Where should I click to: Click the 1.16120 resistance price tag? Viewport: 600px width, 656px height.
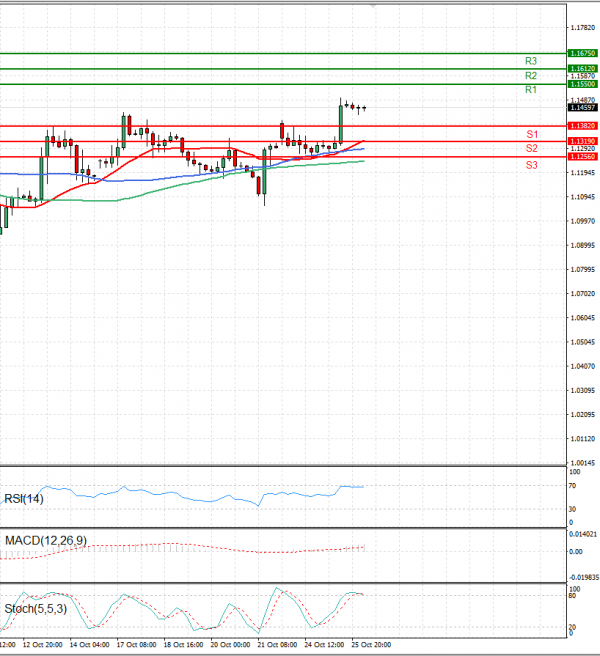582,68
